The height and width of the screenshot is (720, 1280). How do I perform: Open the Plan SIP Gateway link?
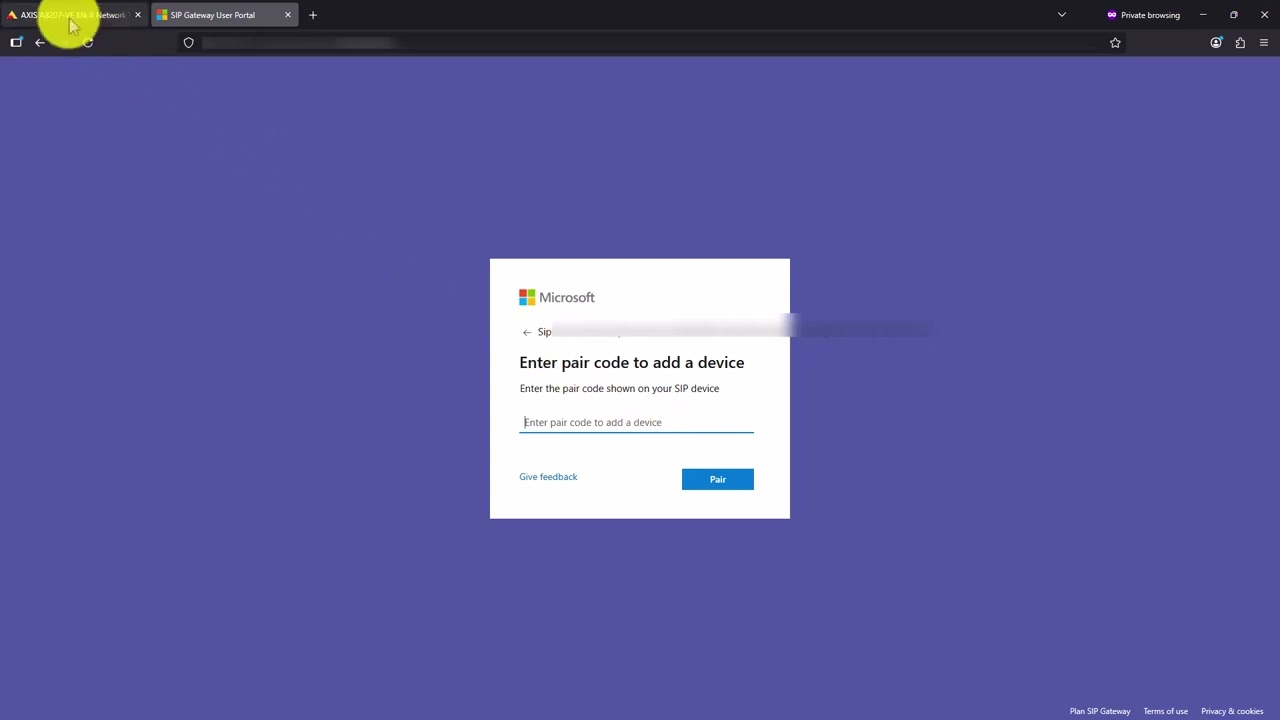(1100, 711)
